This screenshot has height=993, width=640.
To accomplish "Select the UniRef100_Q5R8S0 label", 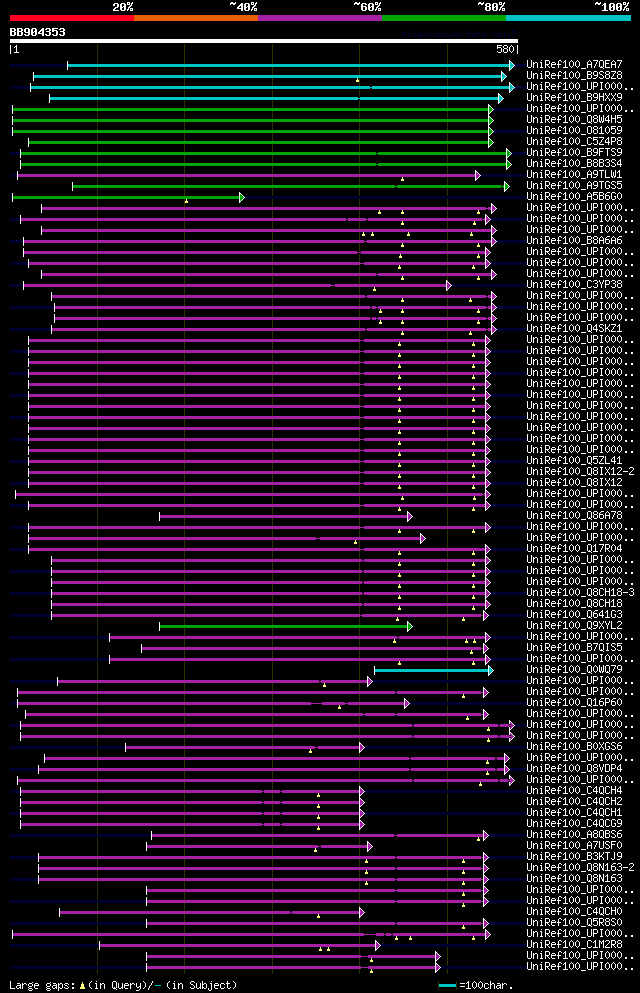I will point(574,923).
